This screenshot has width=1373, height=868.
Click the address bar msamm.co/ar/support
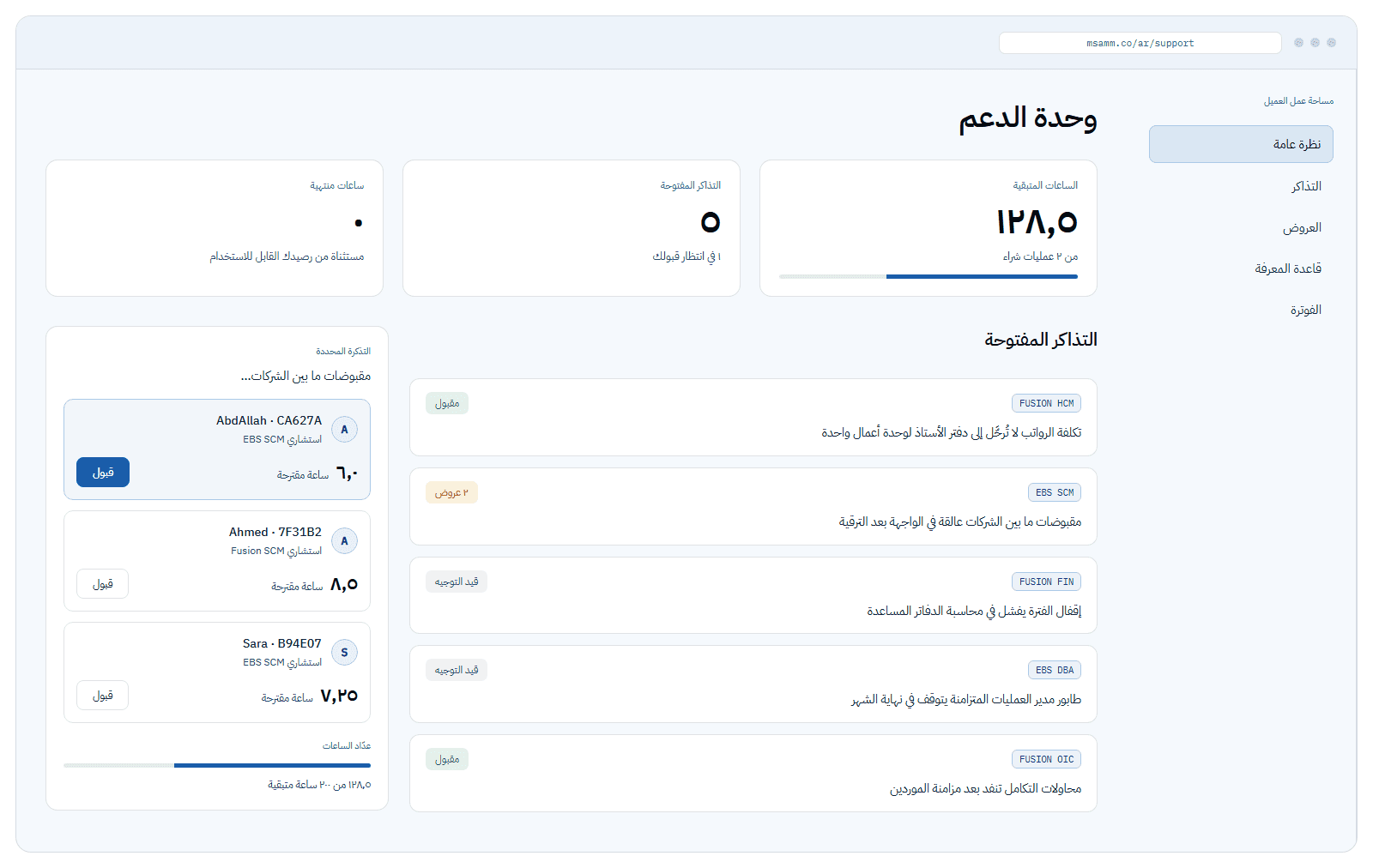click(x=1140, y=43)
